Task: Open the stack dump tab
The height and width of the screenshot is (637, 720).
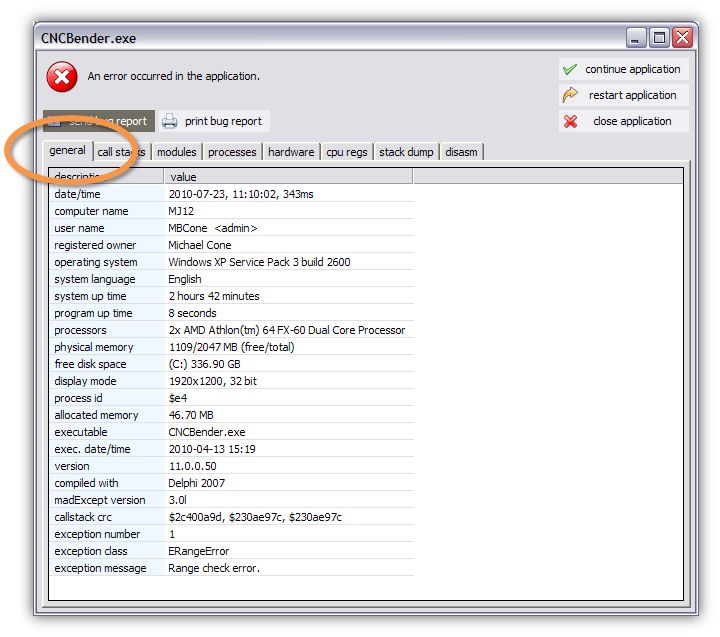Action: tap(406, 152)
